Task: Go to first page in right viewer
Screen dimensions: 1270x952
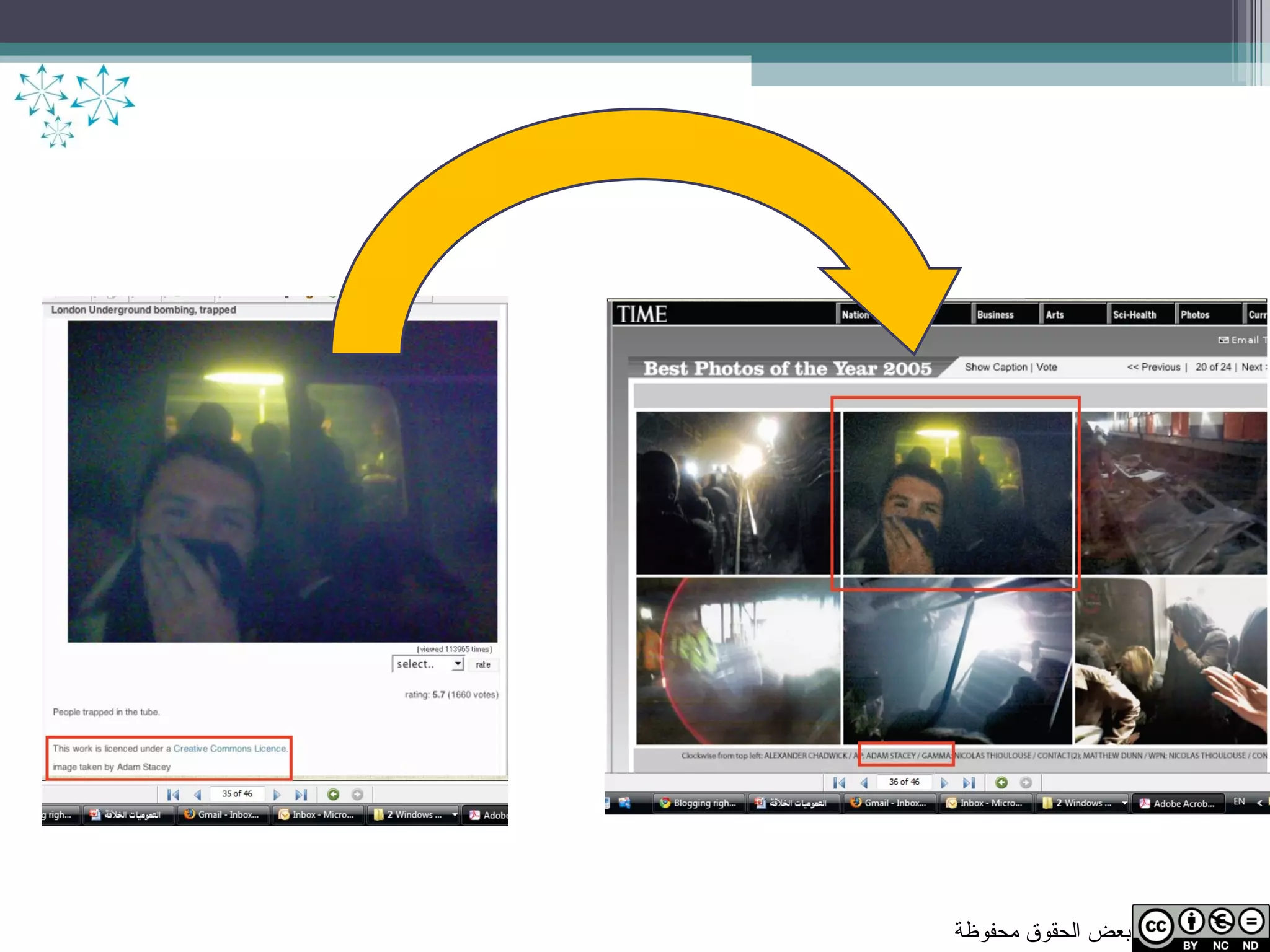Action: 839,783
